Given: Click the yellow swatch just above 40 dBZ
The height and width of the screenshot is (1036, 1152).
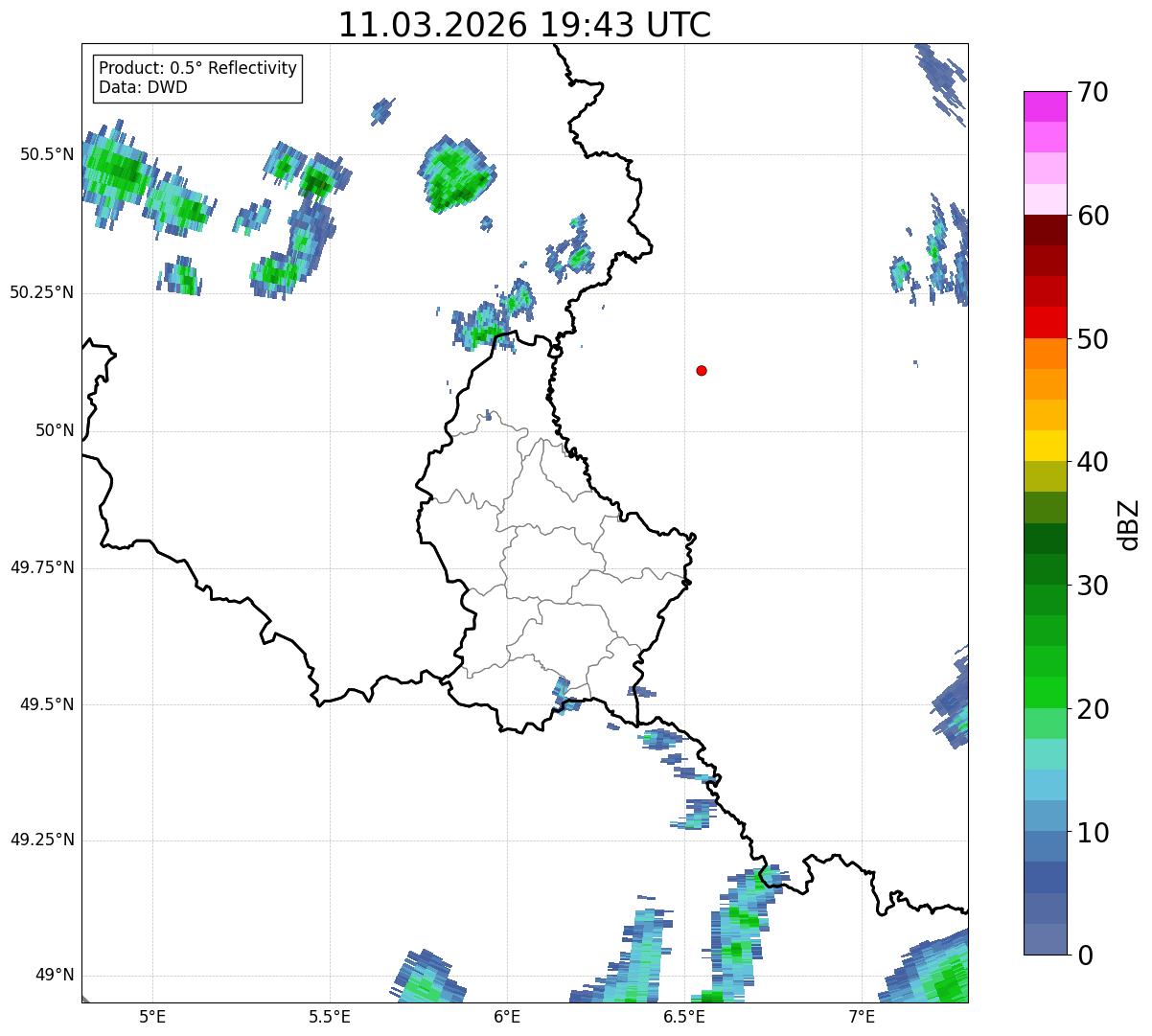Looking at the screenshot, I should pos(1045,446).
